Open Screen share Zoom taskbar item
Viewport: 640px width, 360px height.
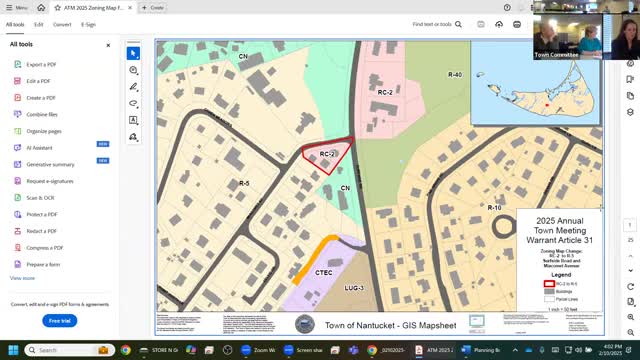point(303,350)
